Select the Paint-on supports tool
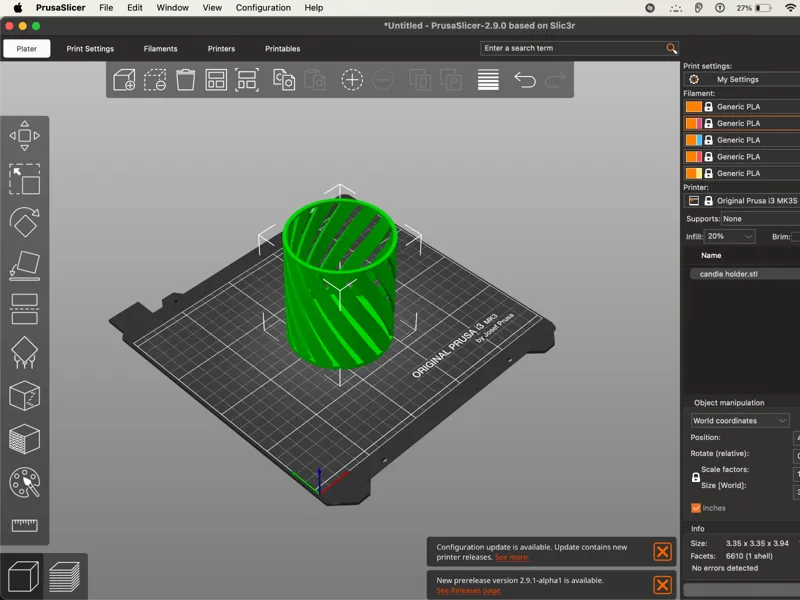 pos(24,353)
